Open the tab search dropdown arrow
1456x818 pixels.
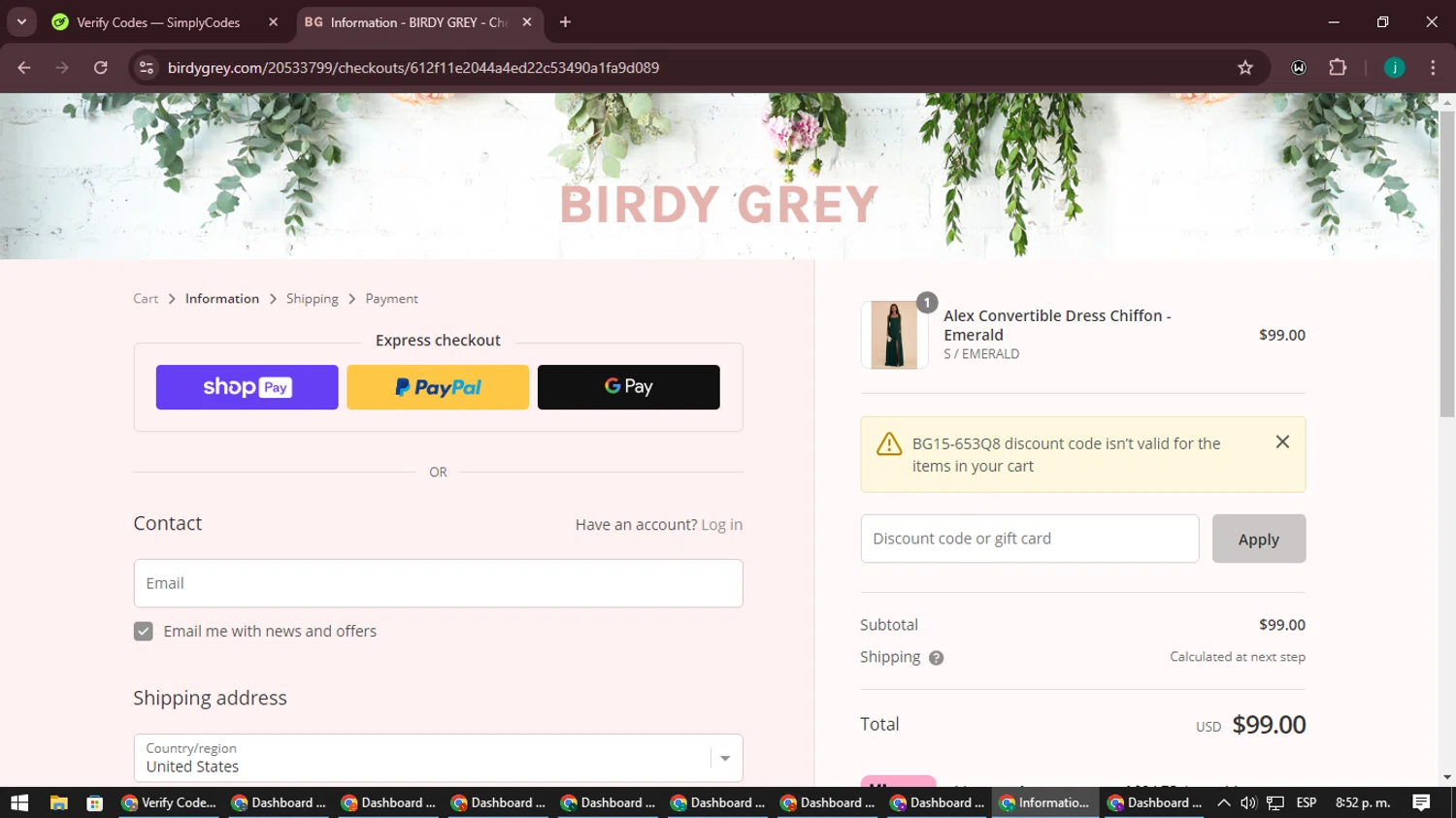click(x=21, y=22)
